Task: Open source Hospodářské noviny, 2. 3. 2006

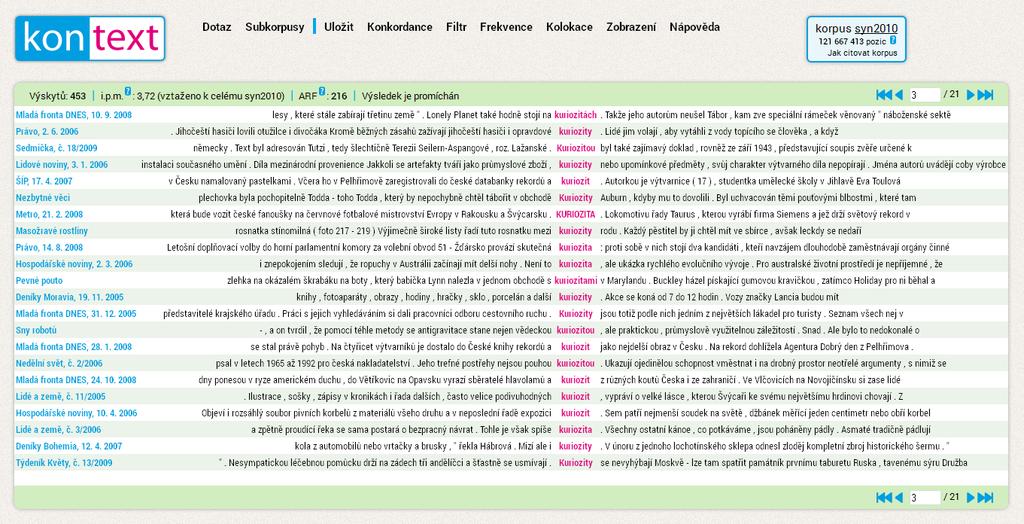Action: pyautogui.click(x=74, y=264)
